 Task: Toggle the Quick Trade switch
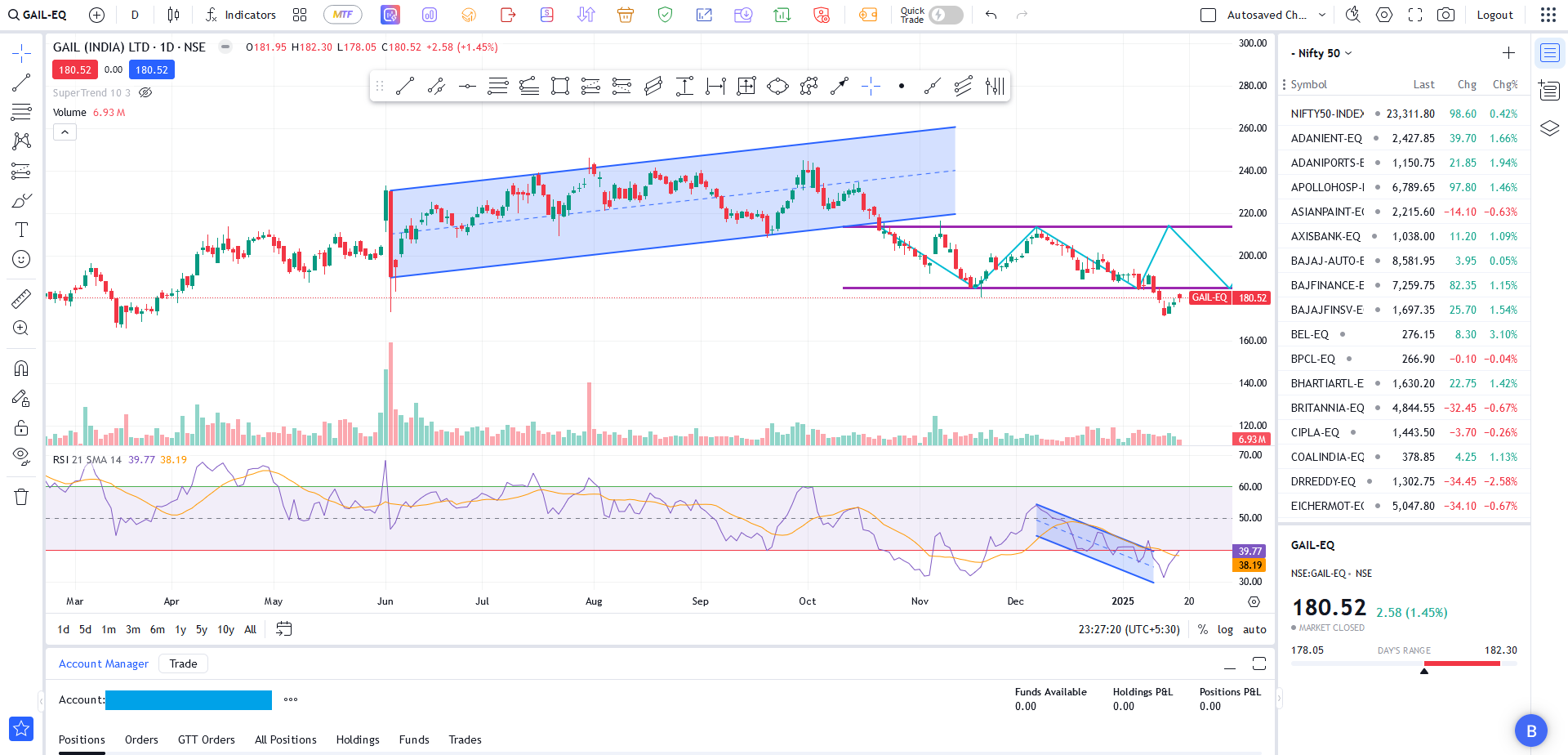(946, 15)
